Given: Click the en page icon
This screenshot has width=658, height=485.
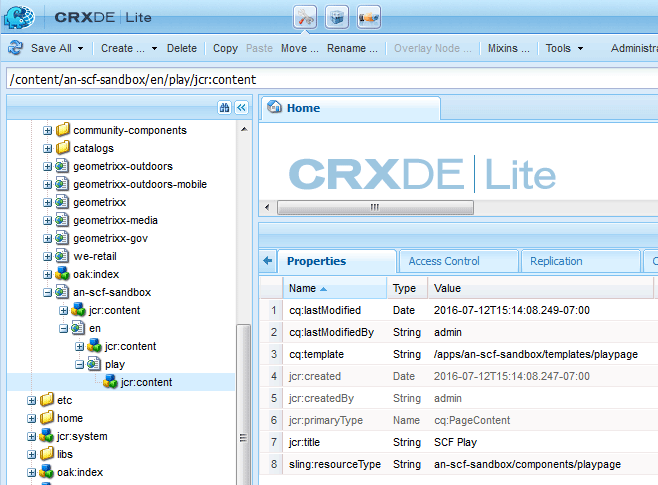Looking at the screenshot, I should point(78,328).
